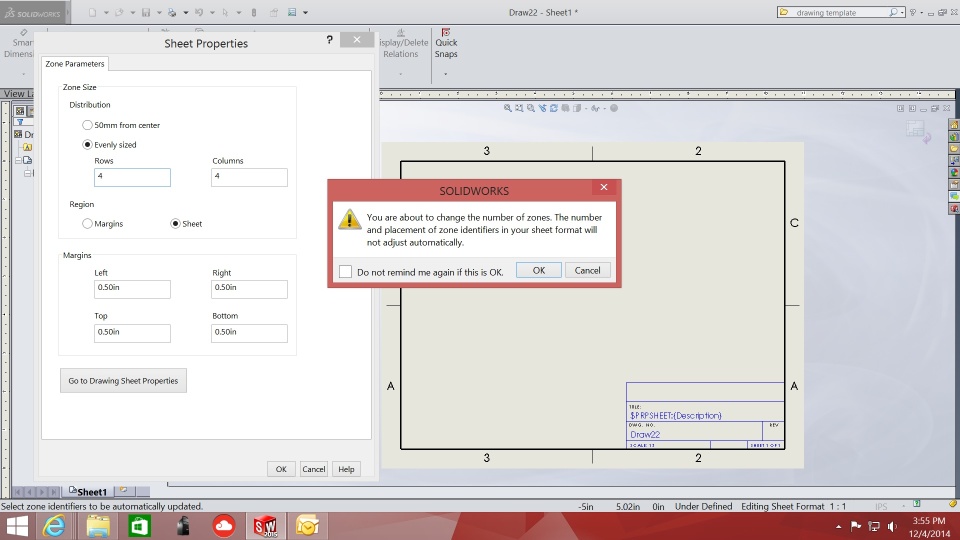Open the SolidWorks Forum pane icon

click(954, 197)
